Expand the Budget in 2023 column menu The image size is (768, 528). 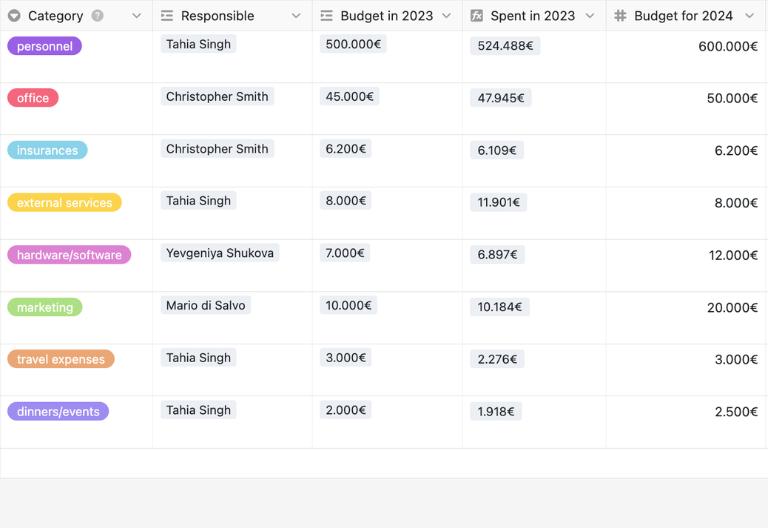[446, 16]
